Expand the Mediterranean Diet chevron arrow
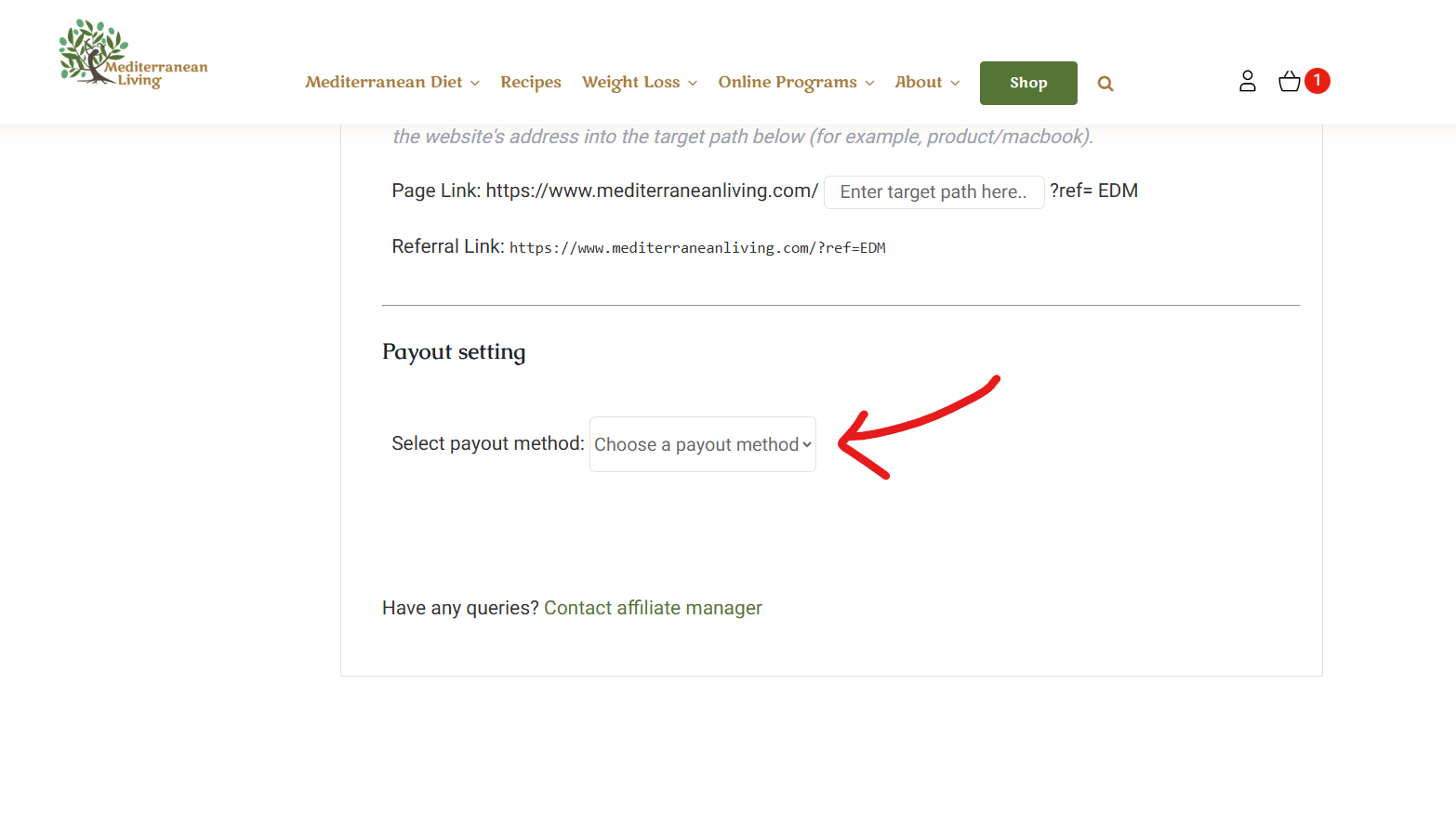The height and width of the screenshot is (830, 1456). pyautogui.click(x=475, y=84)
